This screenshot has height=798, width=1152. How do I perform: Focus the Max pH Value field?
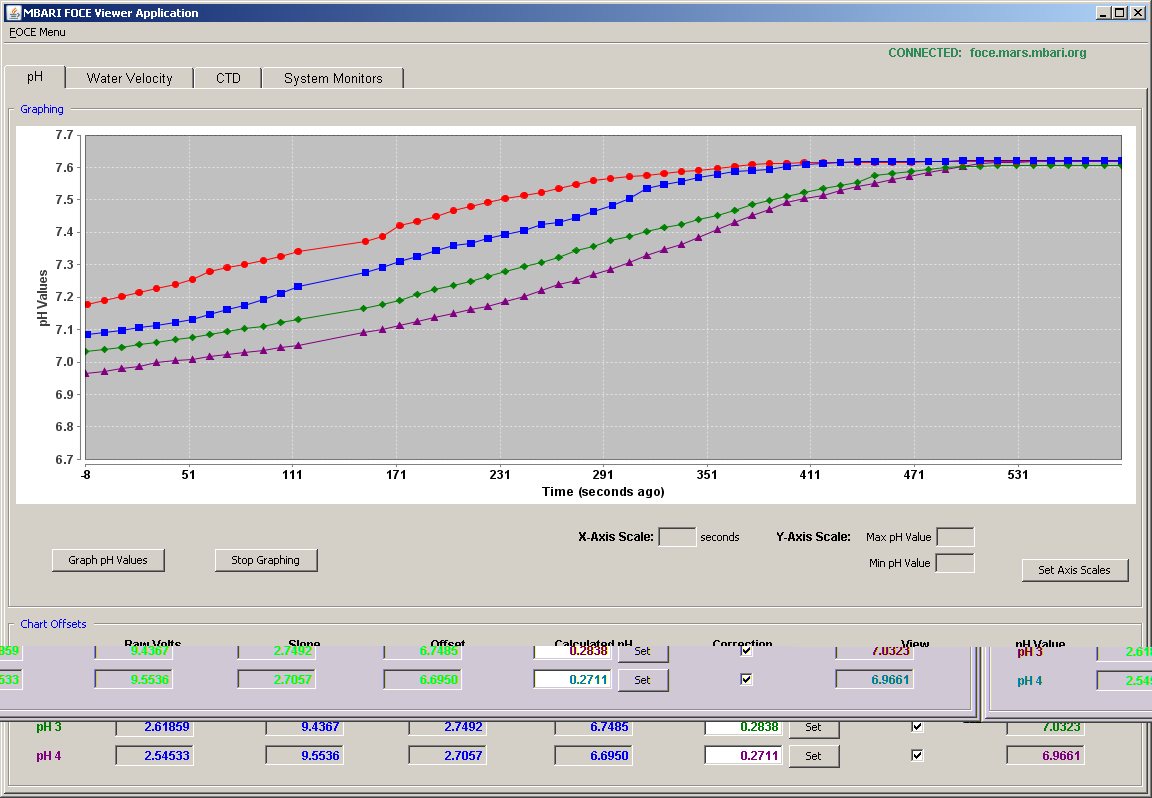pos(956,537)
